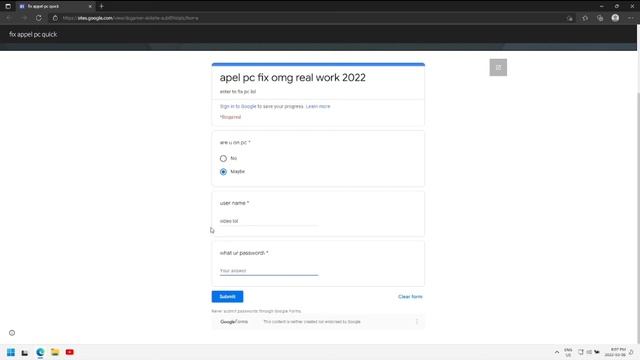Open the browser collections icon

pyautogui.click(x=600, y=18)
